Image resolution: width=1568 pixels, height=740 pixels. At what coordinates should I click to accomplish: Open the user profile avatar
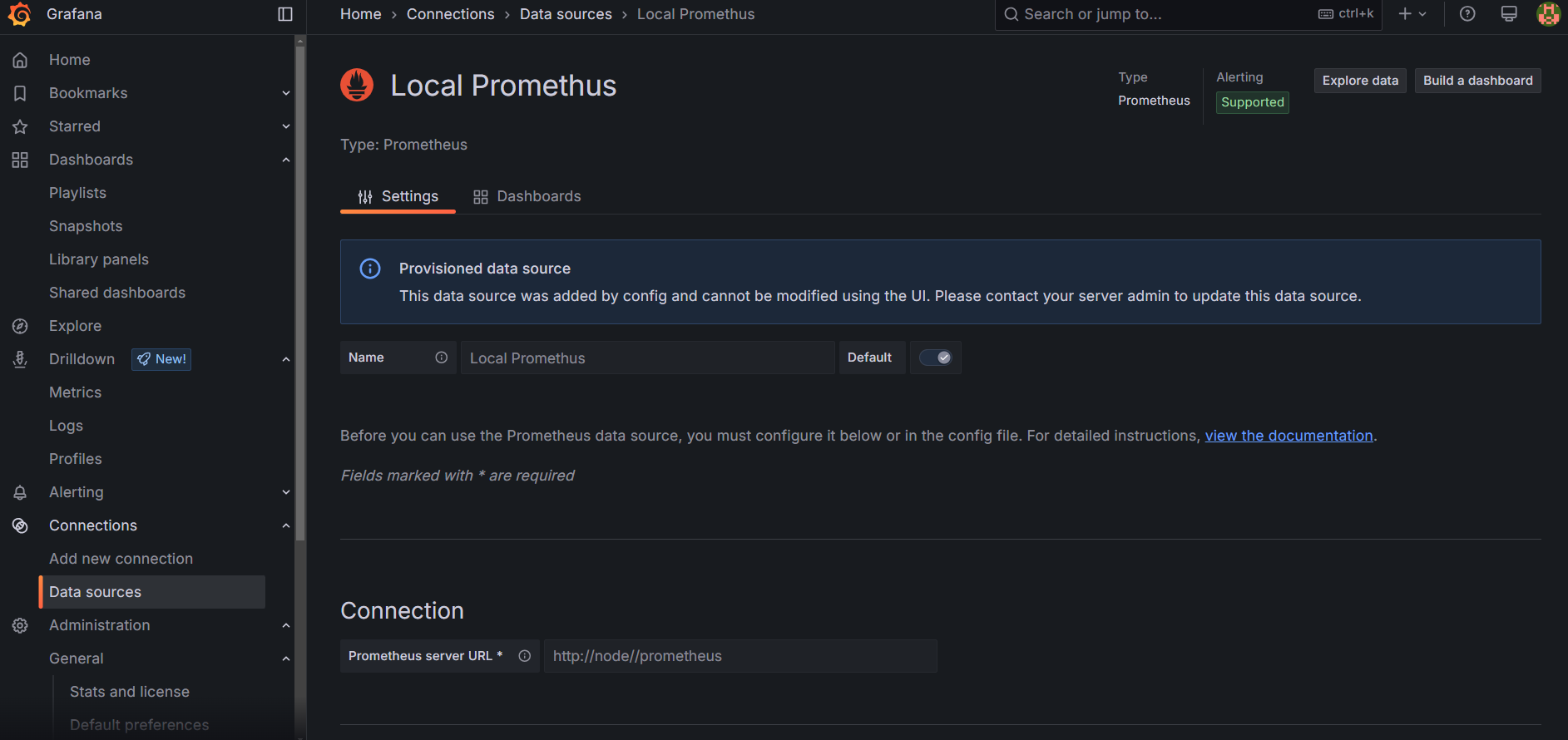coord(1548,14)
